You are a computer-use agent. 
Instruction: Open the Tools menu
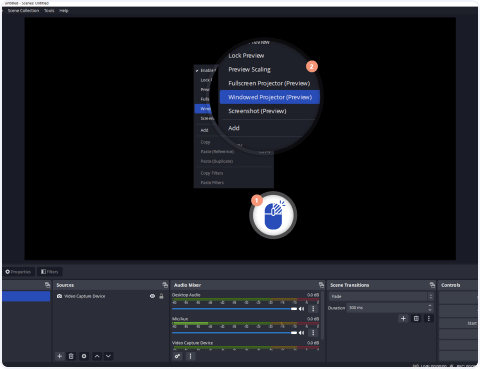point(49,11)
